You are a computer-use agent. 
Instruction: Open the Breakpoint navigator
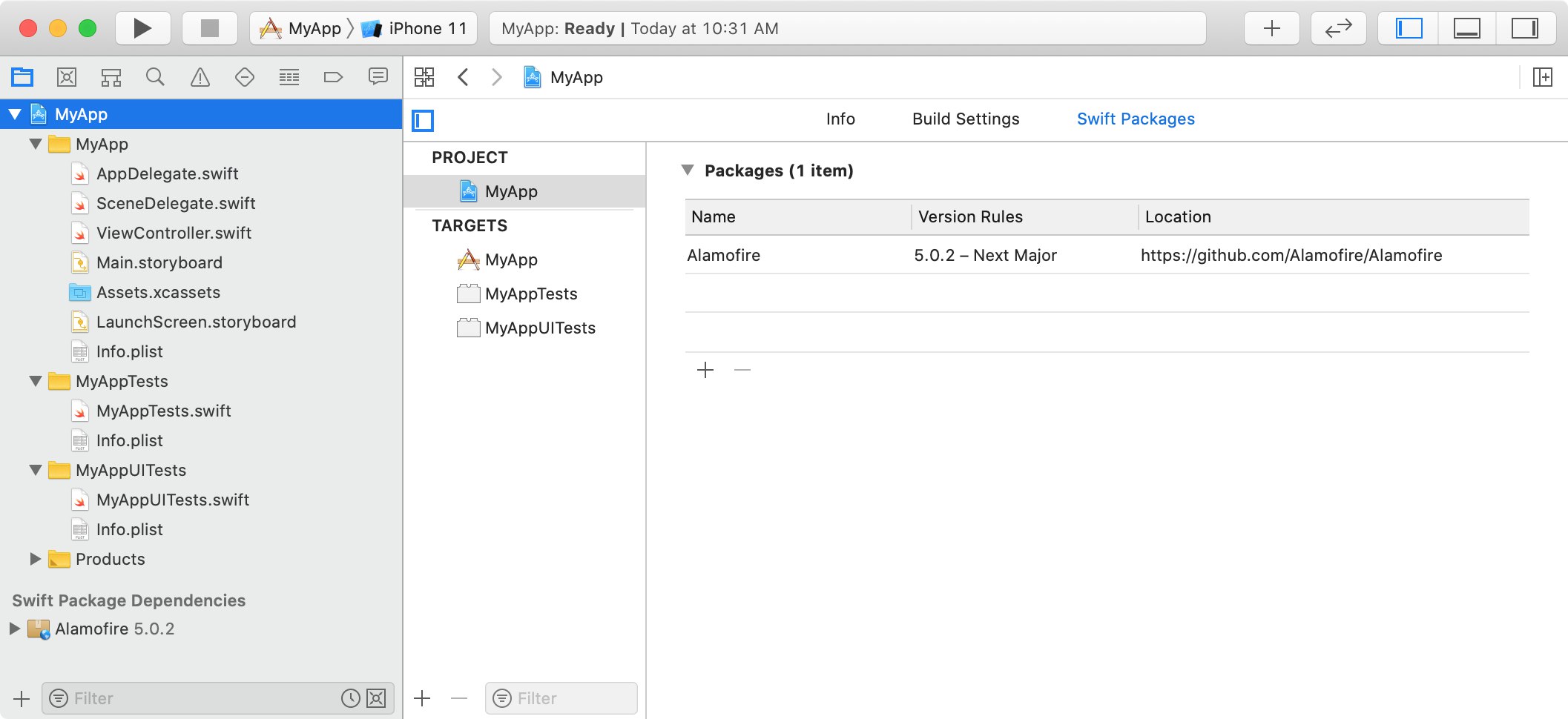(x=333, y=77)
